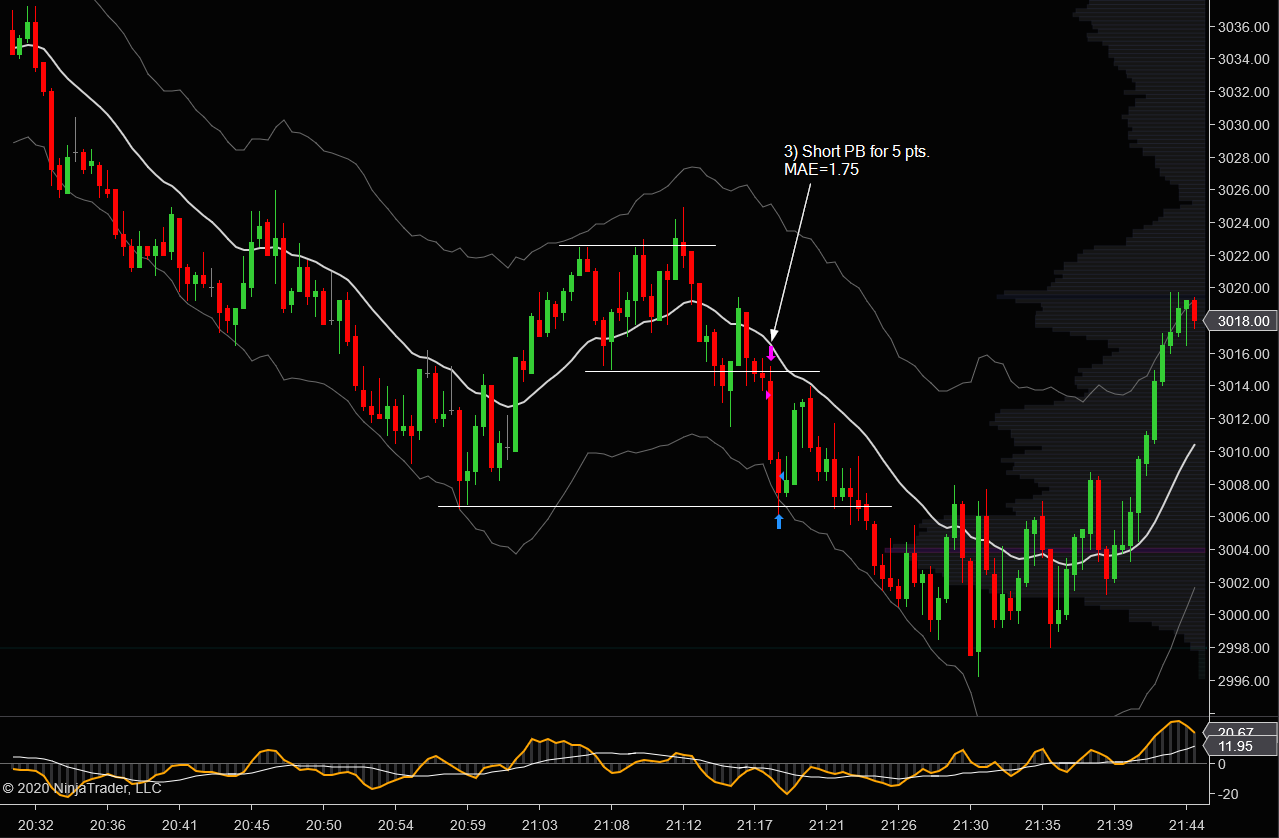Click the 2998.00 price axis label
The height and width of the screenshot is (838, 1279).
pyautogui.click(x=1244, y=648)
